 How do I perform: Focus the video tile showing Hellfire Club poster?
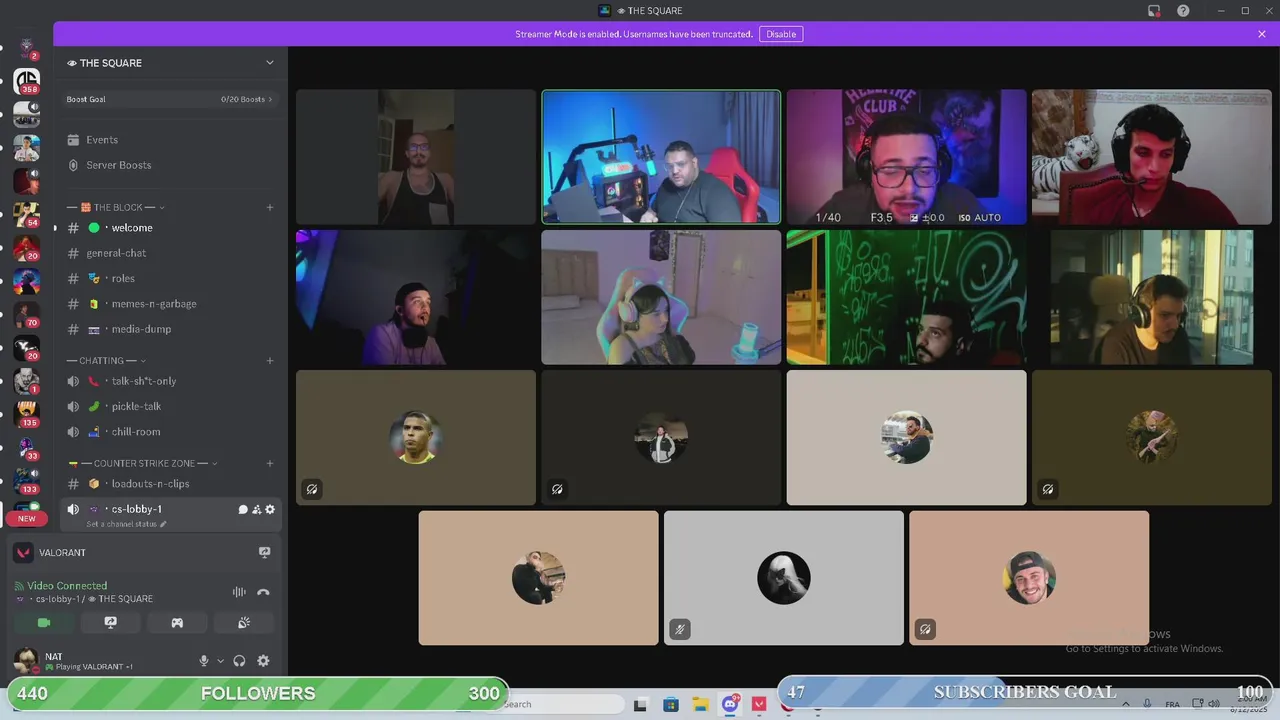[906, 157]
